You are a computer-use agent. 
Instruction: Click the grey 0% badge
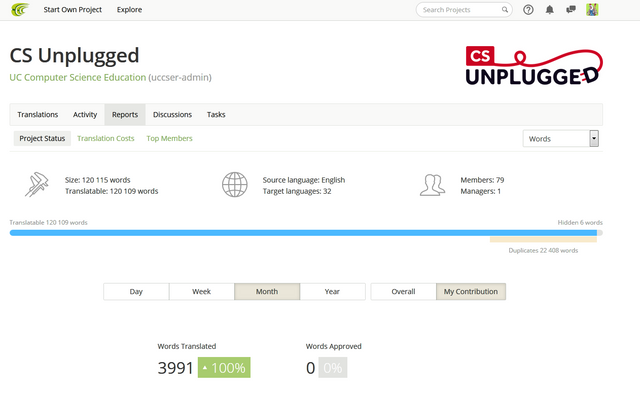pos(333,368)
